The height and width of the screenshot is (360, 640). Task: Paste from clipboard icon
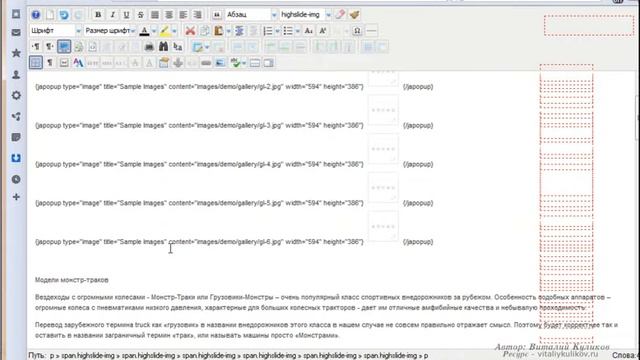point(219,31)
